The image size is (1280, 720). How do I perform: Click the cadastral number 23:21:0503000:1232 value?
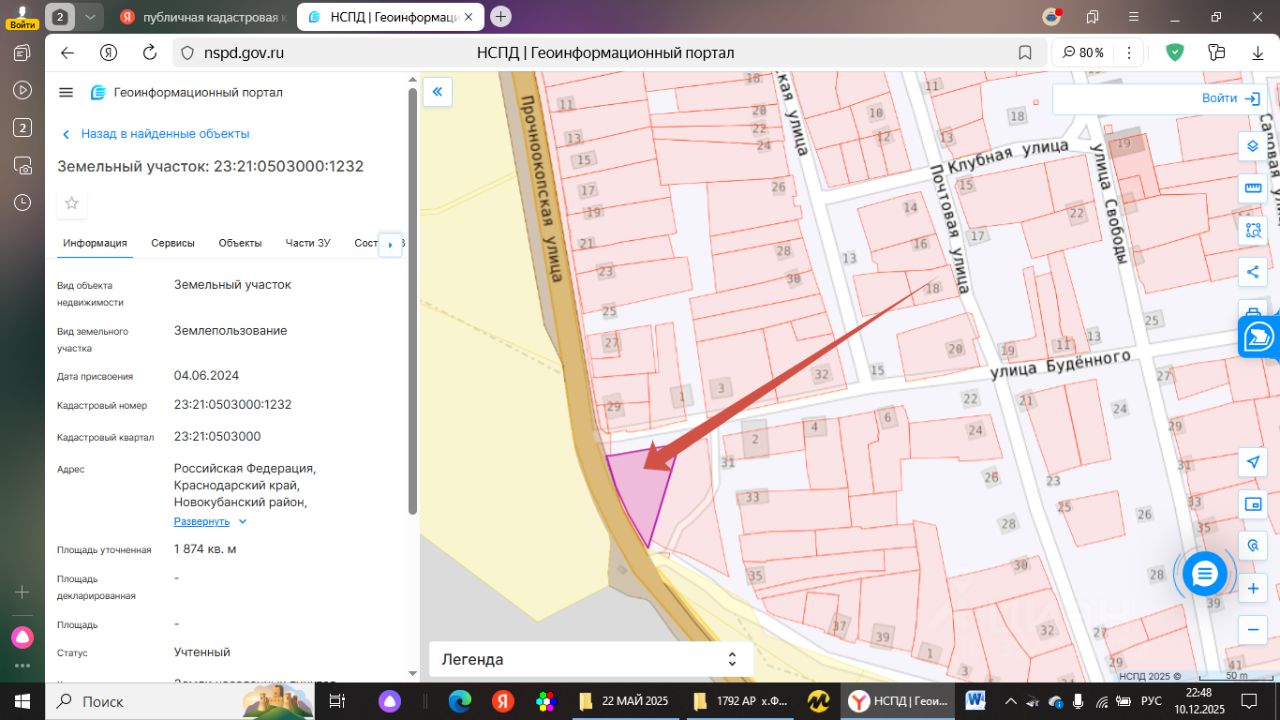233,405
